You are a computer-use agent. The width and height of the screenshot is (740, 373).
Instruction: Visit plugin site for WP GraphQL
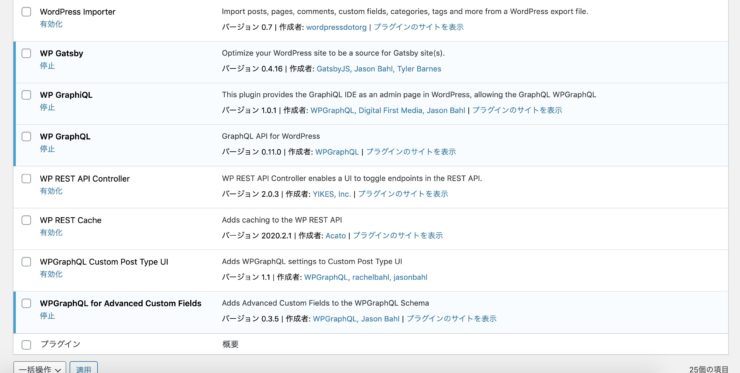[411, 152]
